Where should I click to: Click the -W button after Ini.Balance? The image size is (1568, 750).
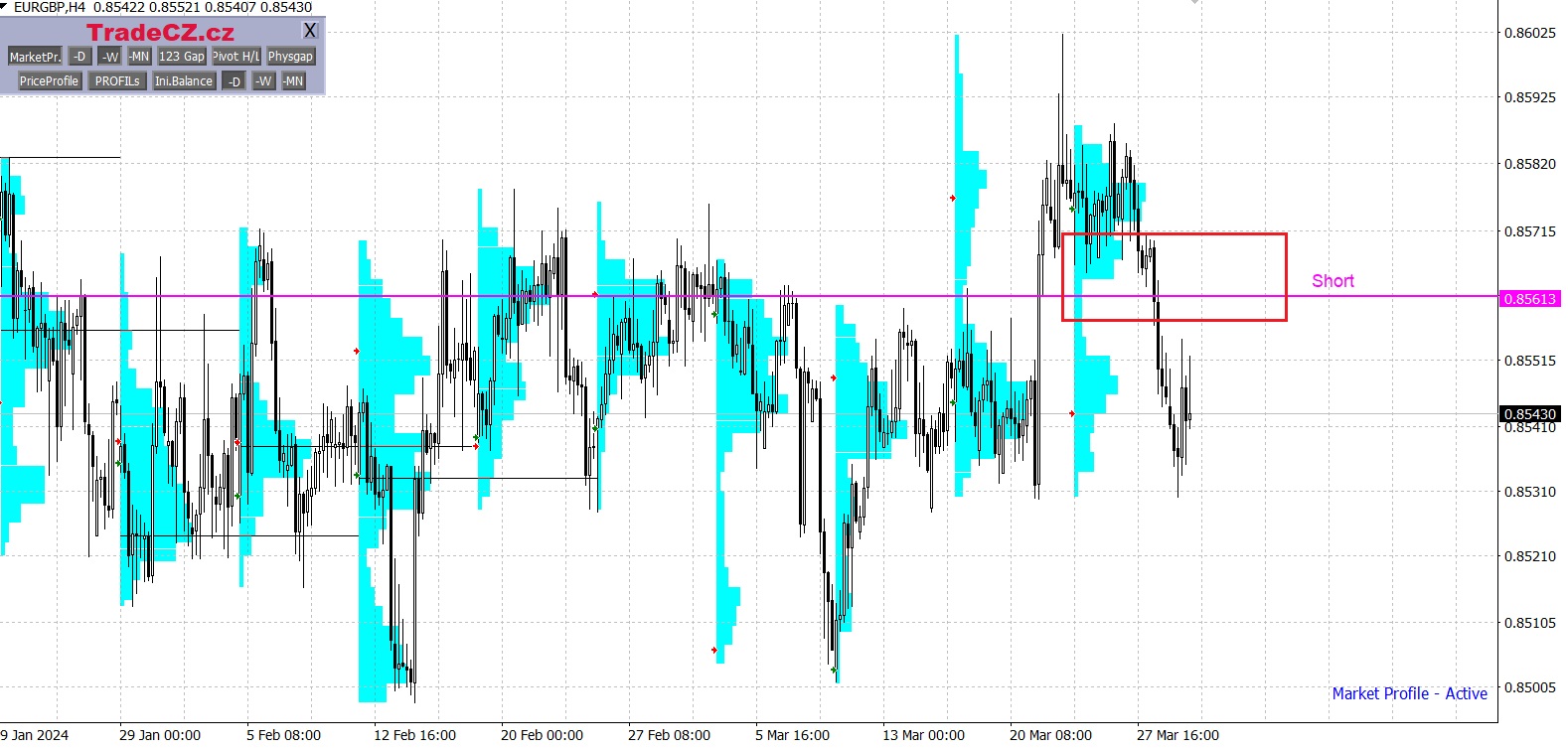click(263, 81)
